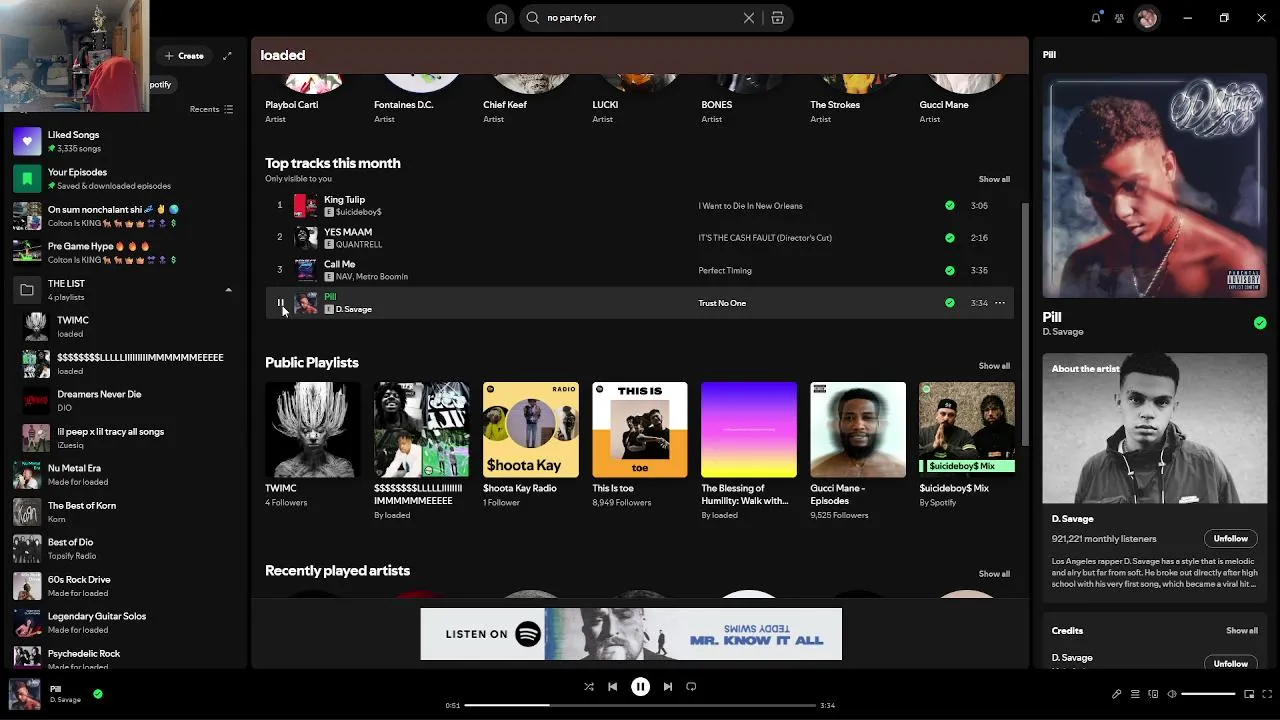Open the Recents sort and view dropdown

pyautogui.click(x=211, y=109)
